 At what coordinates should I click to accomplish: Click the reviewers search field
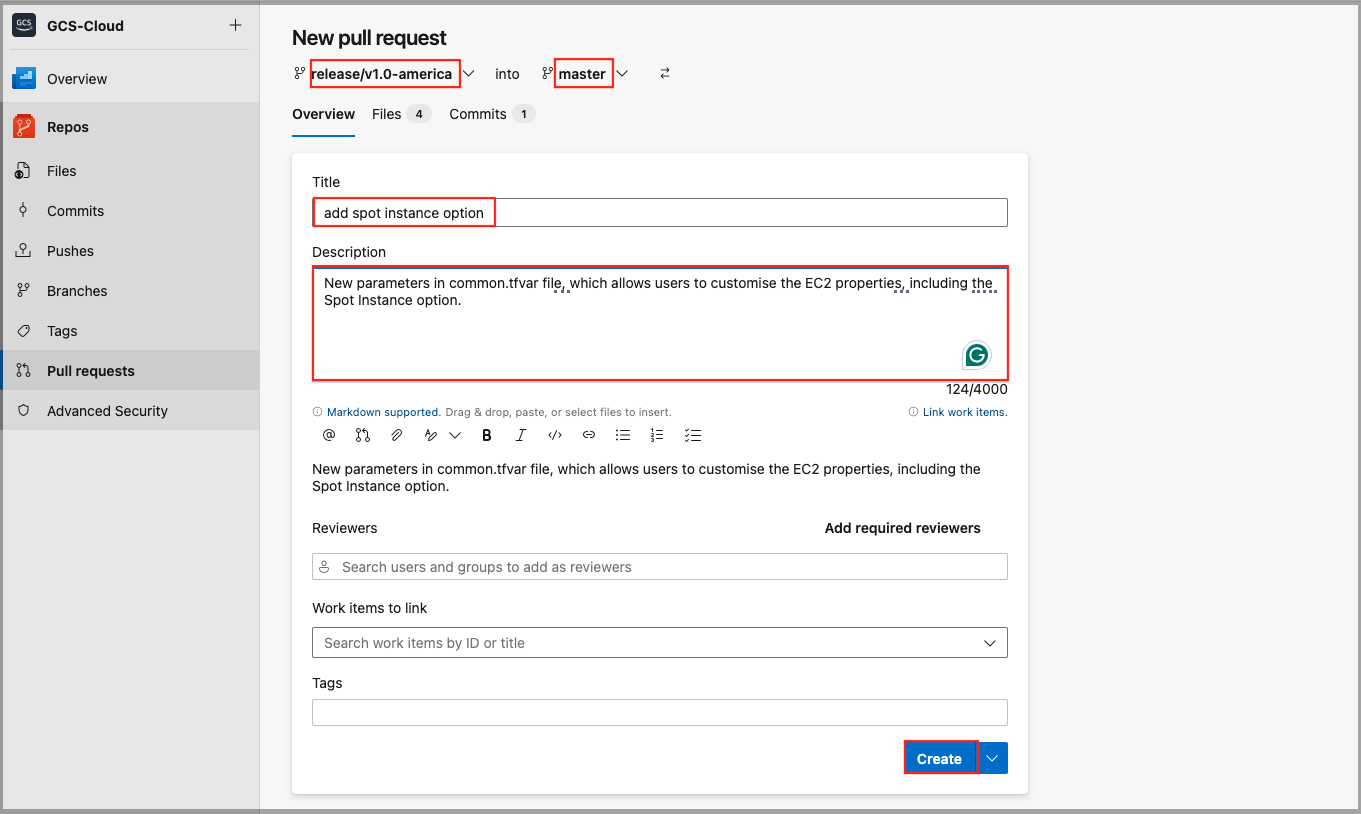pos(659,567)
